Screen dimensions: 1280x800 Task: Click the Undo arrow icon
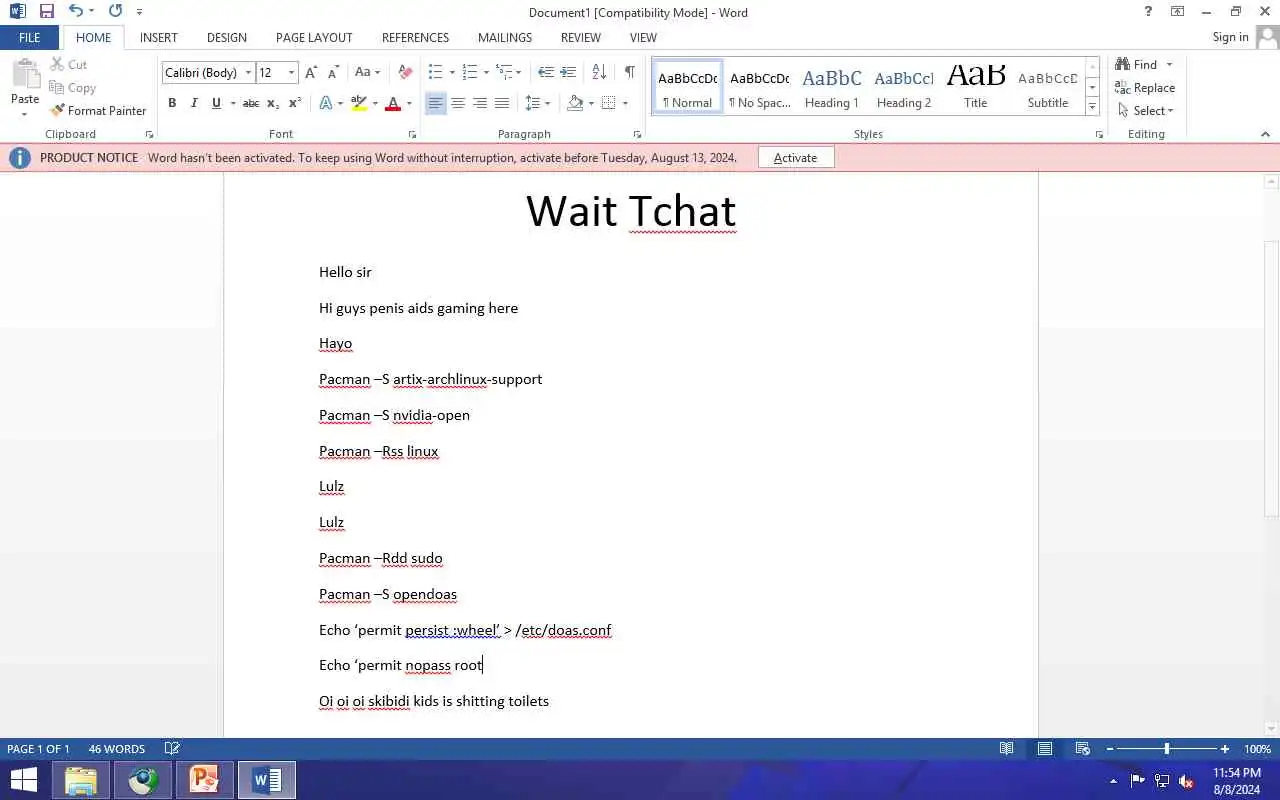tap(76, 11)
